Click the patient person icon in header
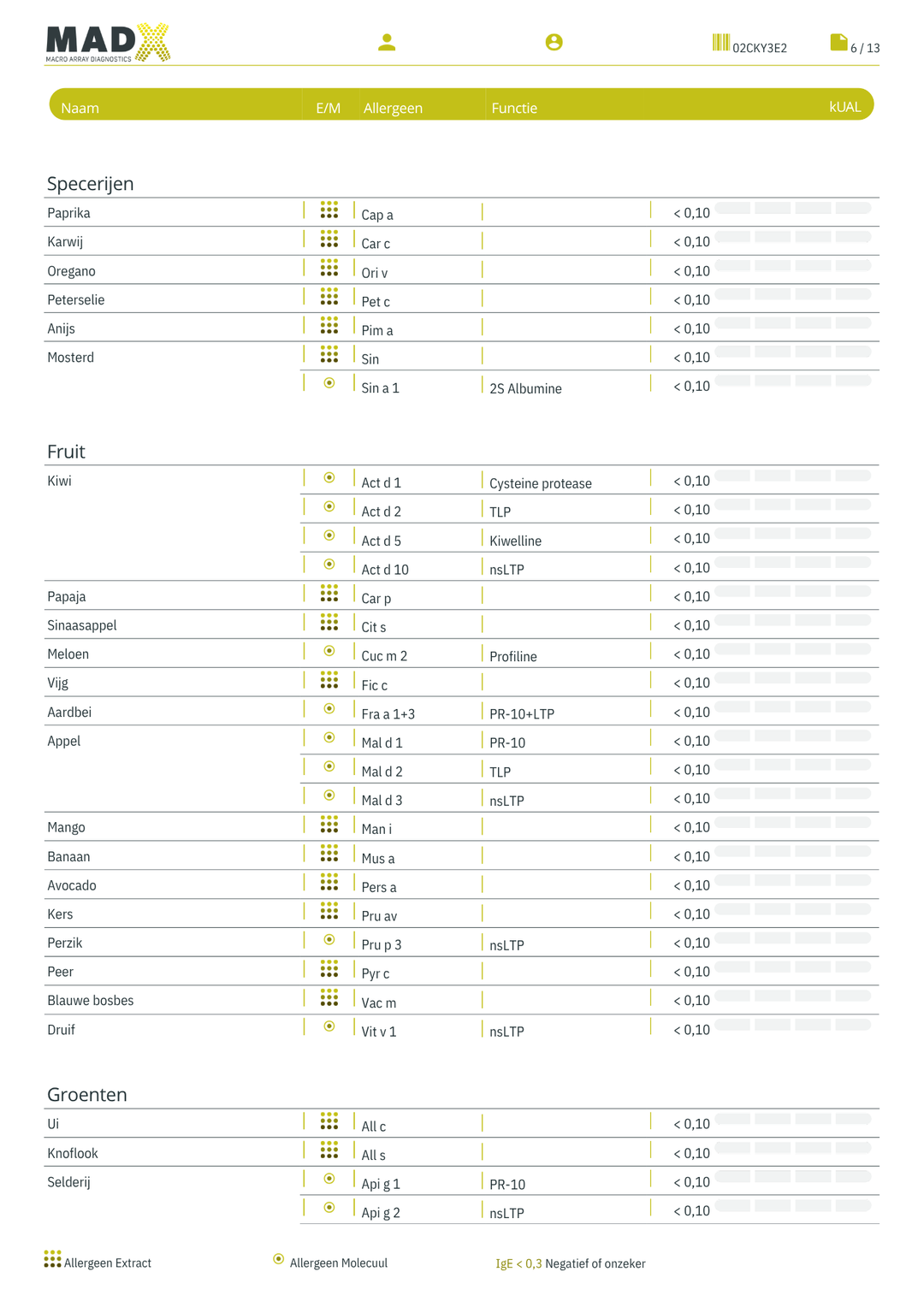 [387, 42]
